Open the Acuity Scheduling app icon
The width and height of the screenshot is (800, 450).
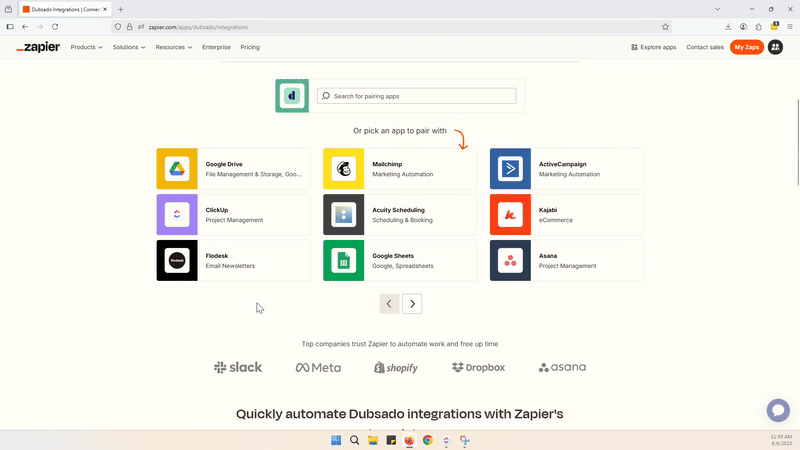tap(343, 215)
